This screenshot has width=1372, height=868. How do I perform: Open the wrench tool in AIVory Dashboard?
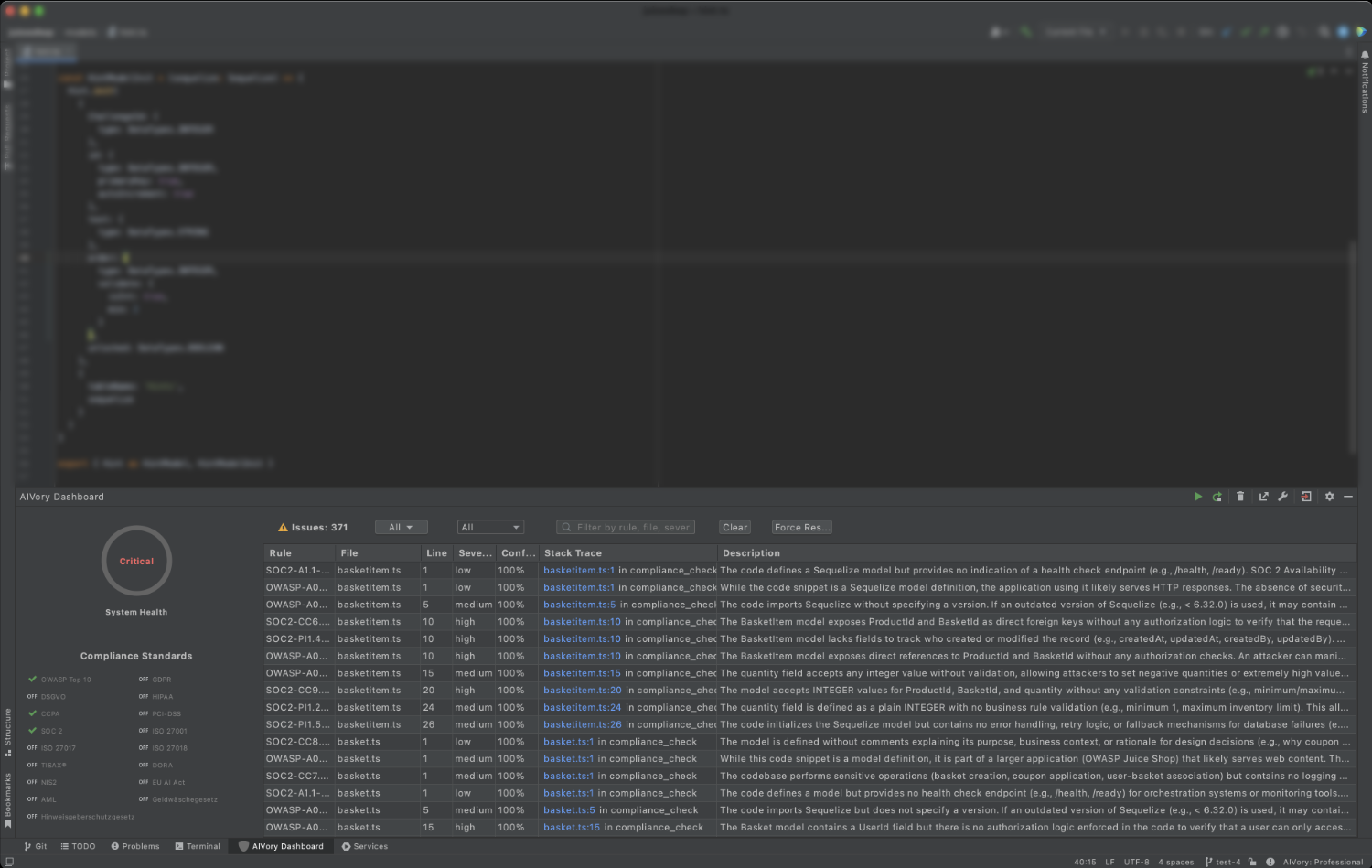[x=1282, y=497]
